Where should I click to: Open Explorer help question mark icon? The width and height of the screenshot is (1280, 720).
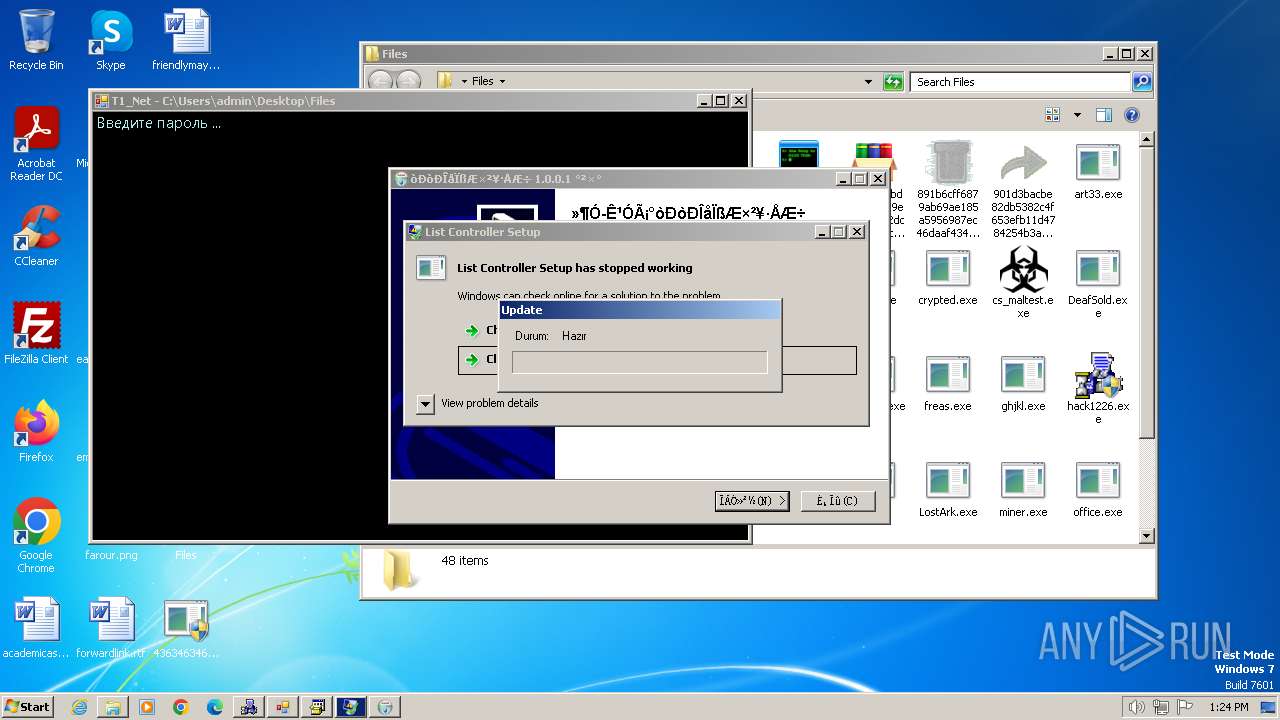[1131, 115]
